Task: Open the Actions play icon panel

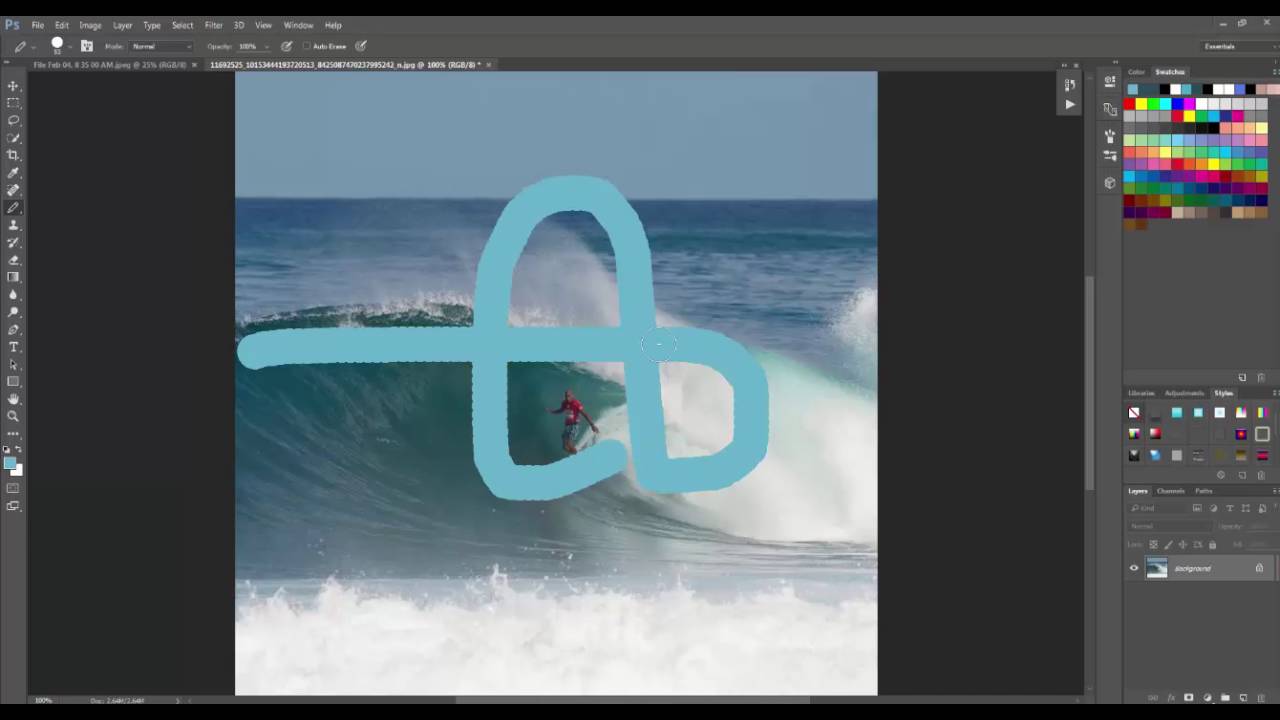Action: [x=1070, y=104]
